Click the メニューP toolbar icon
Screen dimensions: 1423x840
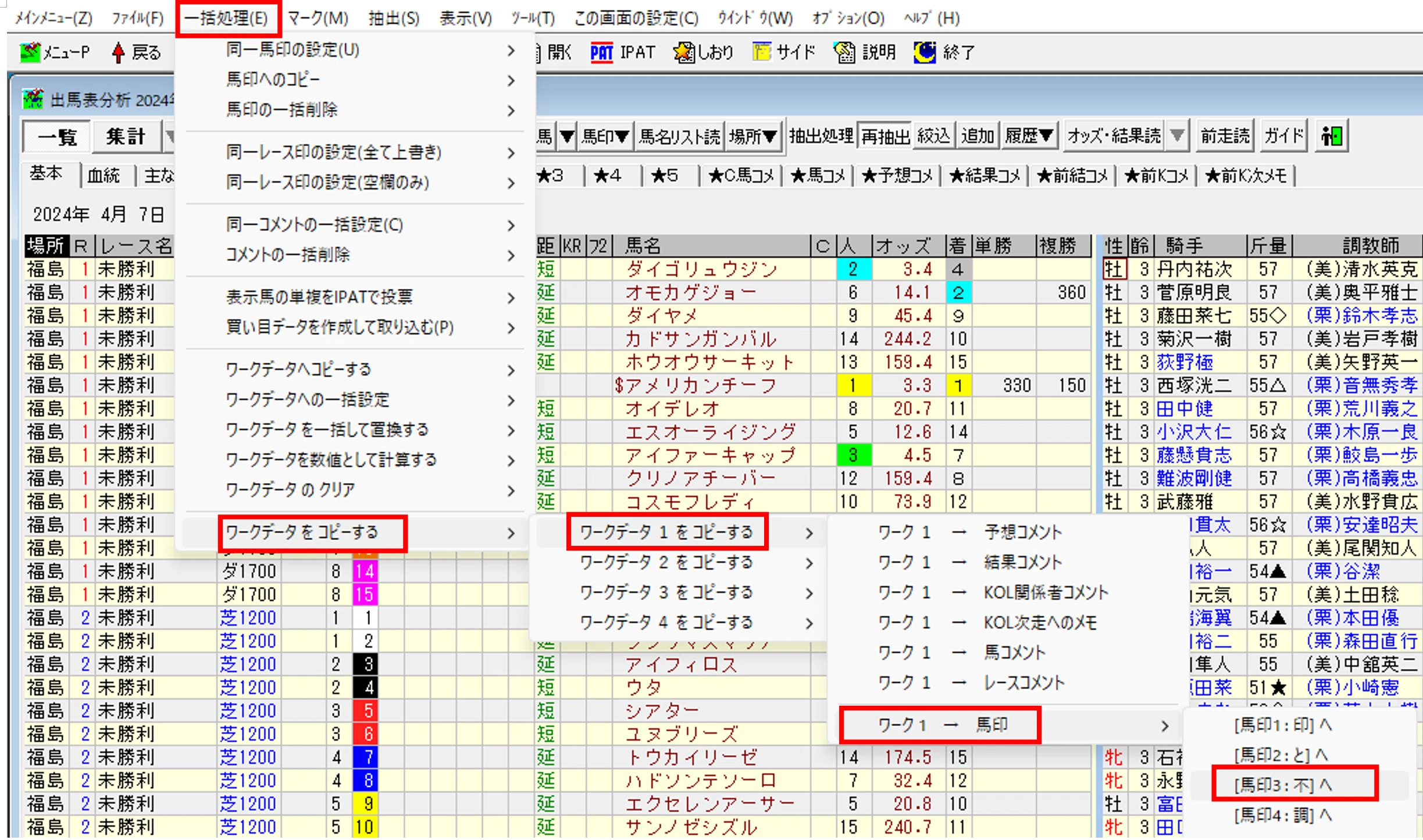30,52
